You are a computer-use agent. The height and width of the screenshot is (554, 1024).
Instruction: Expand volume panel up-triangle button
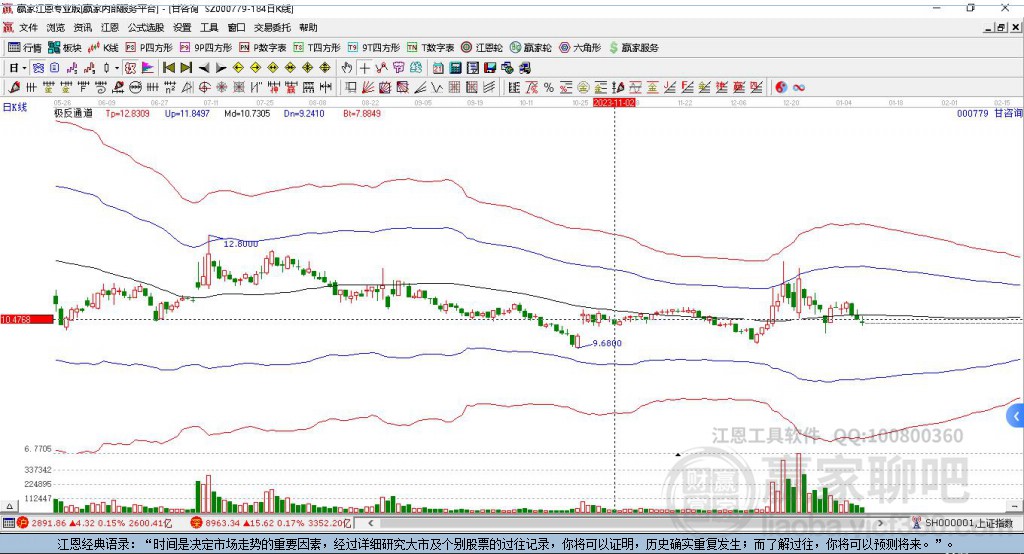point(9,506)
